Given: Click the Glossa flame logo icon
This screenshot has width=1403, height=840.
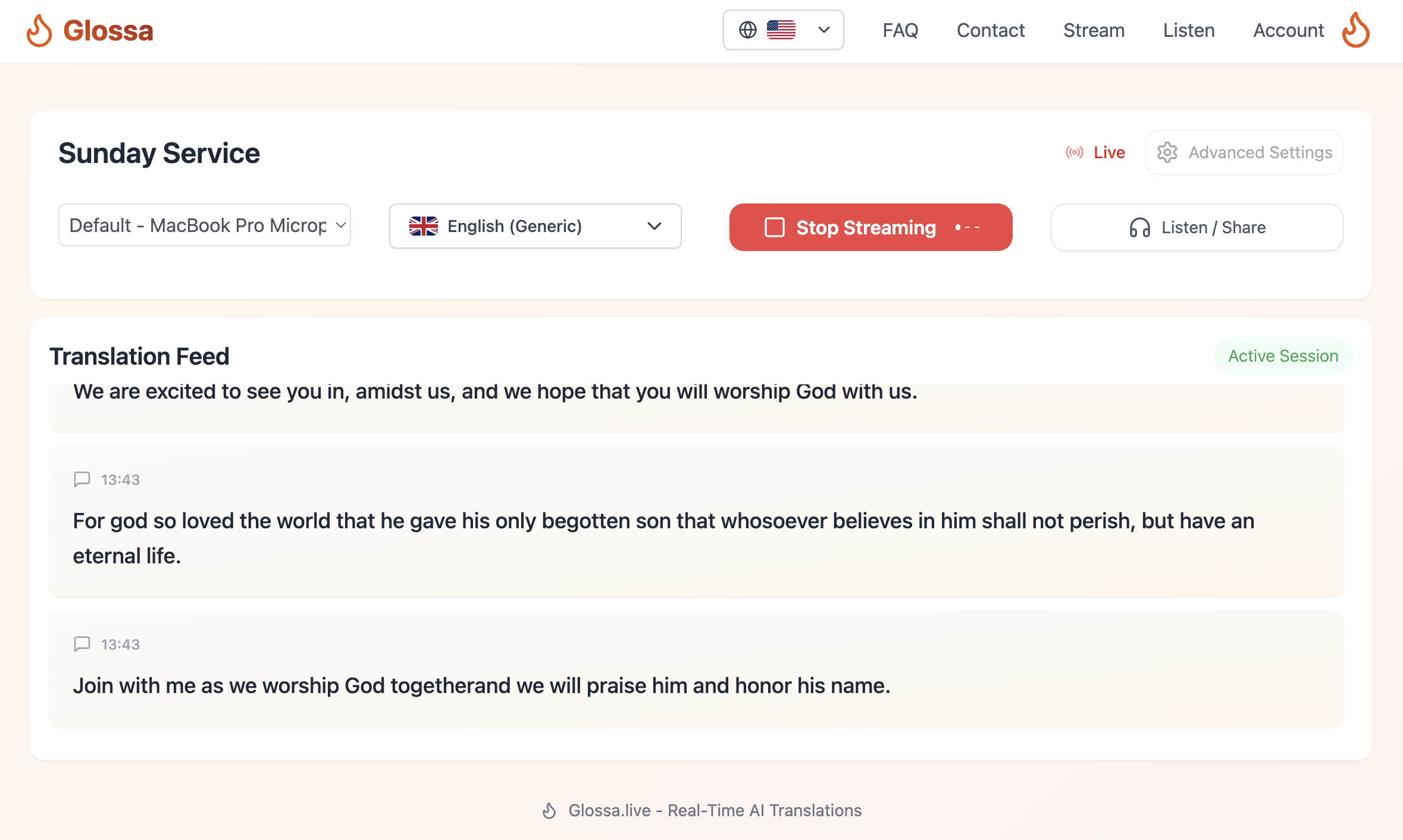Looking at the screenshot, I should tap(39, 30).
